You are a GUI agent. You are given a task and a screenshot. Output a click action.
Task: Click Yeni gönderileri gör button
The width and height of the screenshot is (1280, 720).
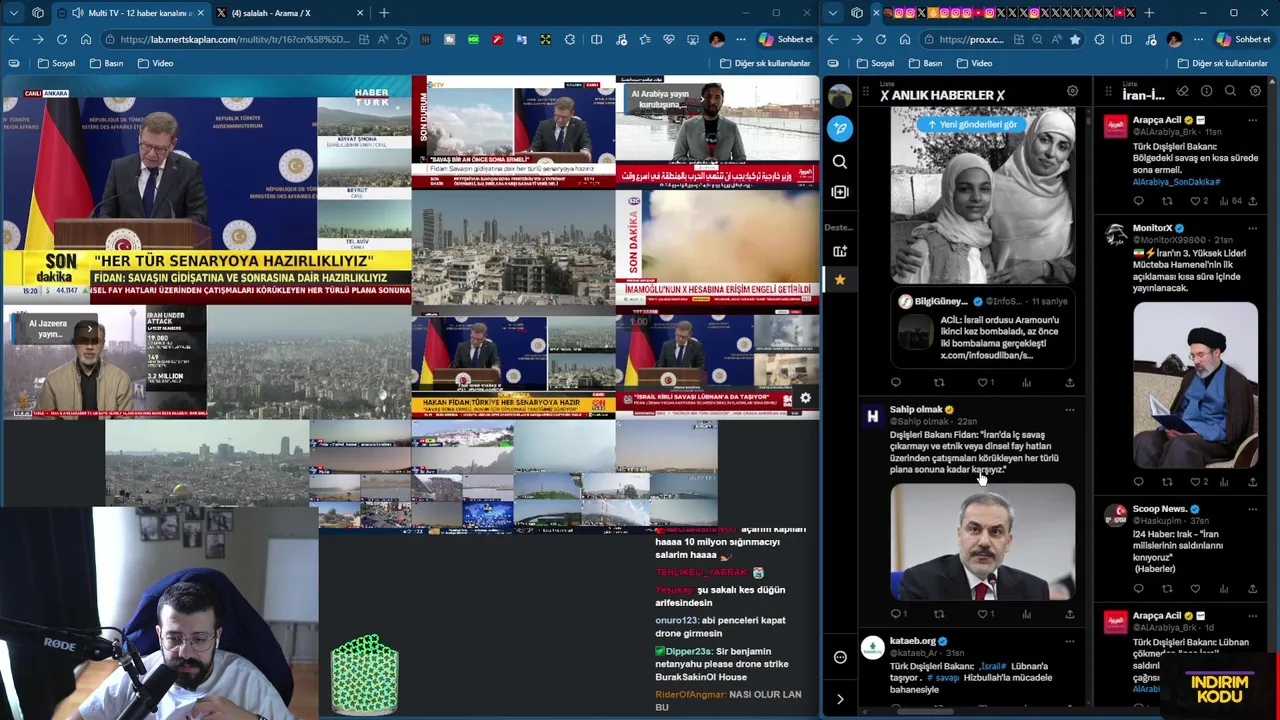(x=973, y=125)
